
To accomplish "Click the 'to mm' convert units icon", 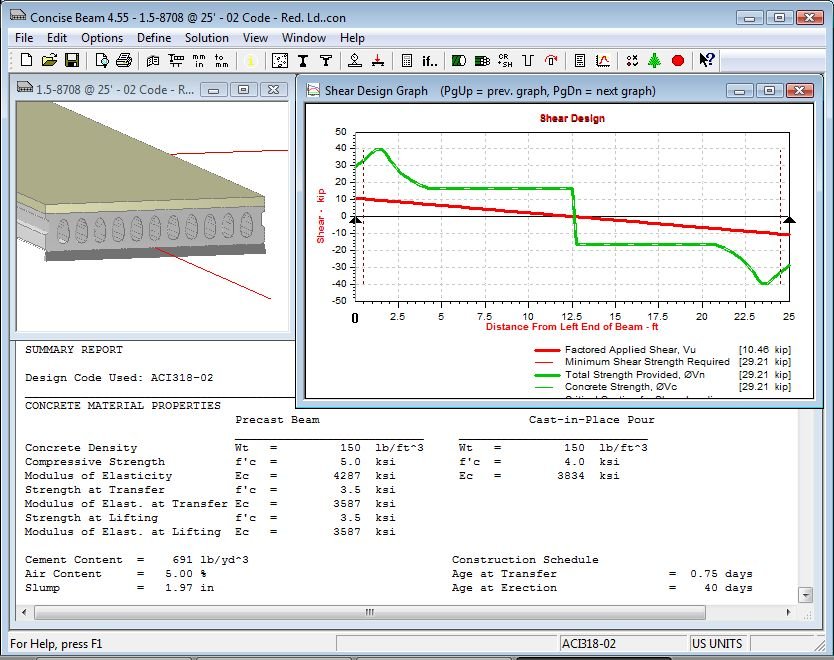I will click(221, 60).
